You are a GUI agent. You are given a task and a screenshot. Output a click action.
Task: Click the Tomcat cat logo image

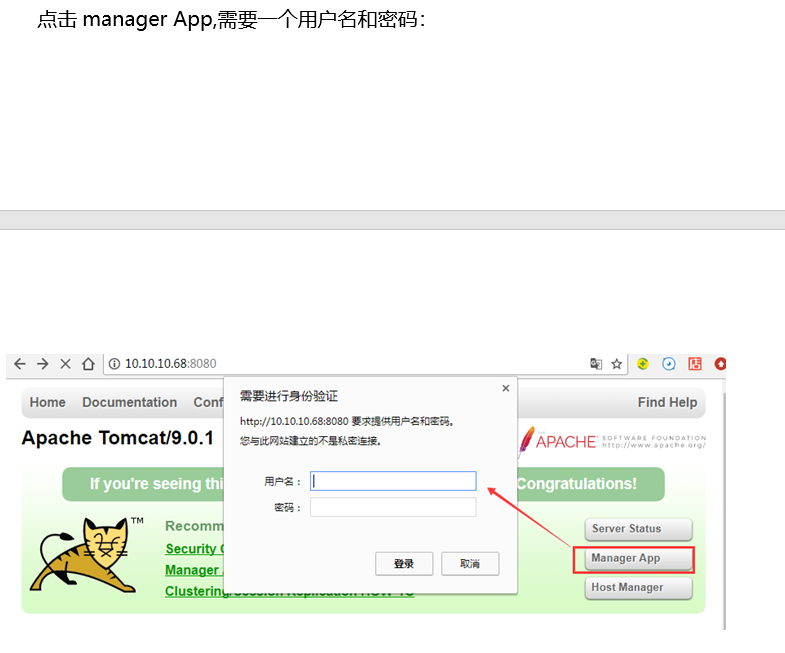(x=86, y=555)
